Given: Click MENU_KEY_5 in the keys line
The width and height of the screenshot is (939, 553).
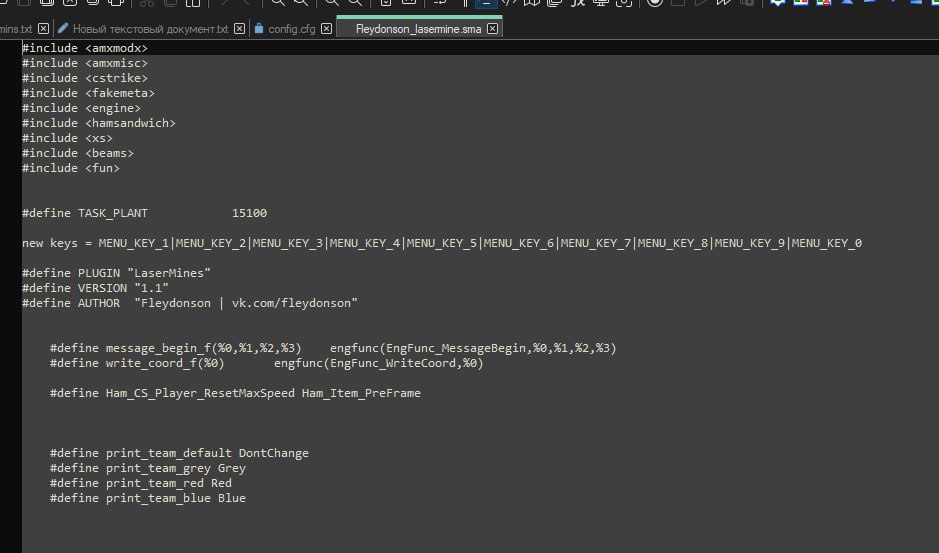Looking at the screenshot, I should coord(442,243).
